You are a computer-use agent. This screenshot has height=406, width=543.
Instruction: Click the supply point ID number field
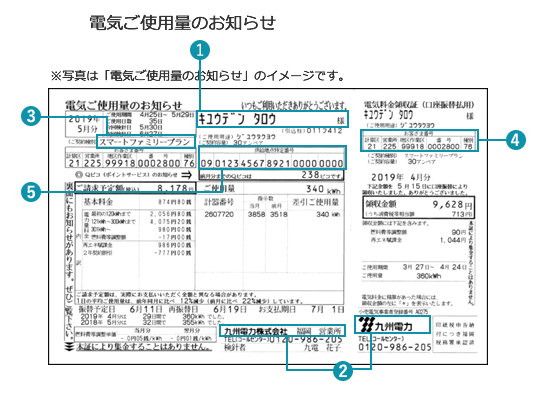[x=272, y=158]
